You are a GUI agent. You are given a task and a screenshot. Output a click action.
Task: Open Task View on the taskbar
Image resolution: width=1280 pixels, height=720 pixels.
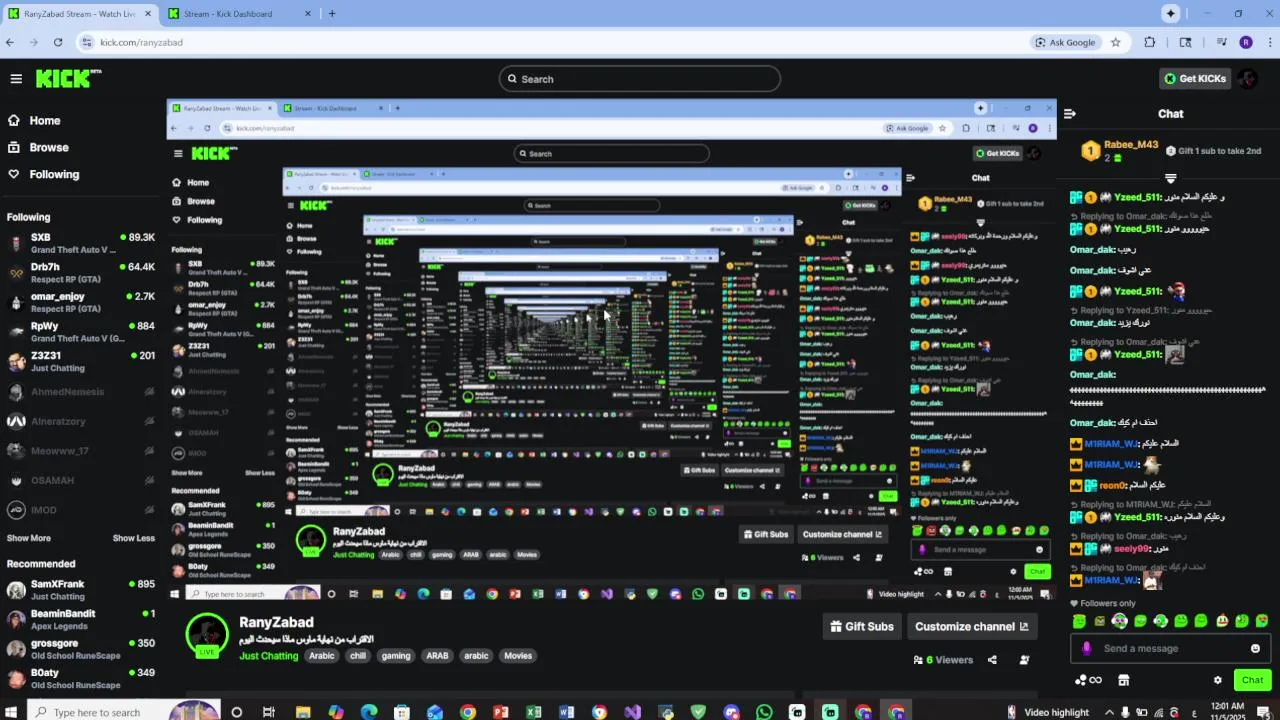tap(269, 712)
